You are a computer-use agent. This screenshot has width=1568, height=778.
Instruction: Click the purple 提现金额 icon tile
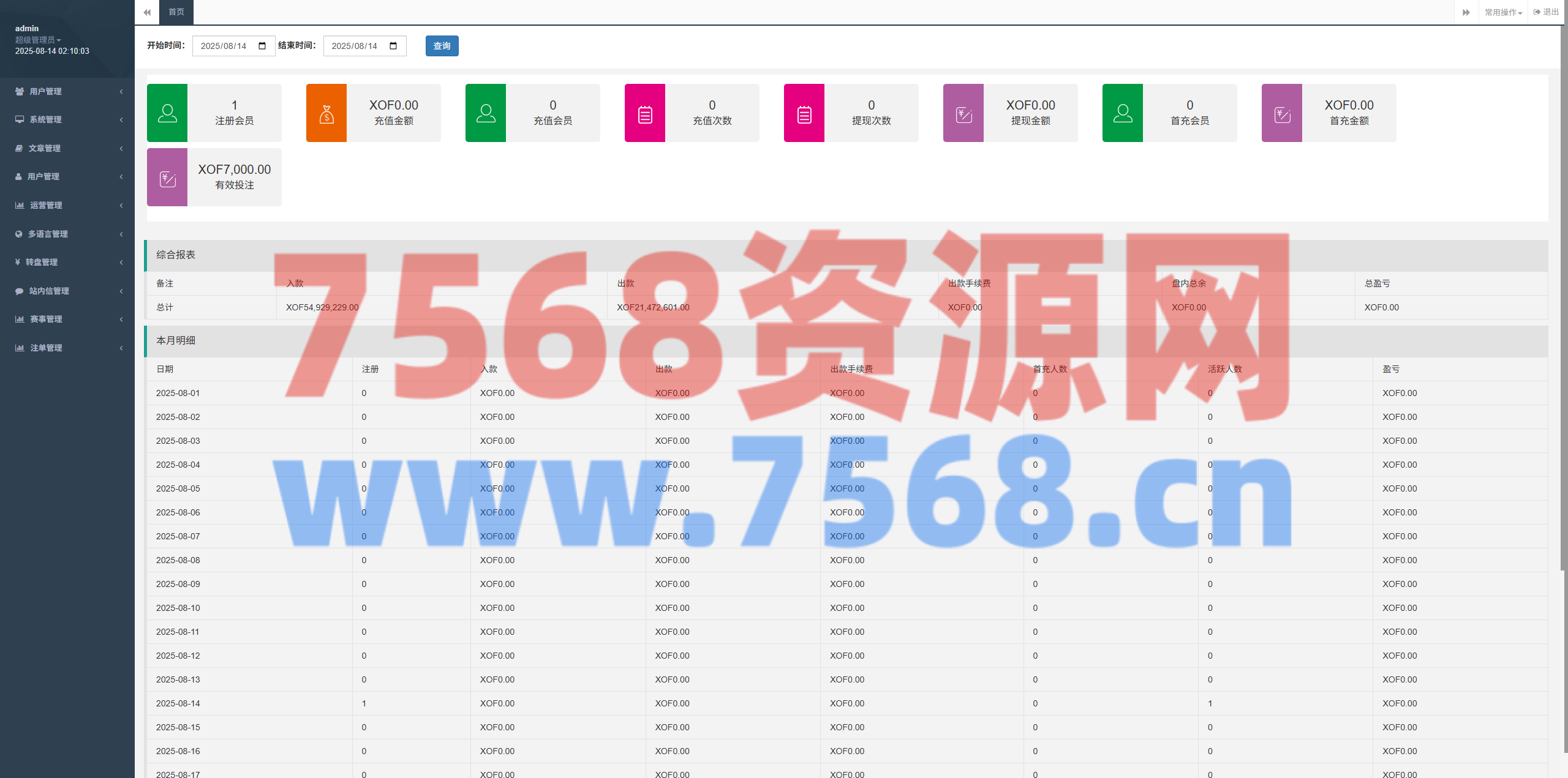tap(963, 113)
